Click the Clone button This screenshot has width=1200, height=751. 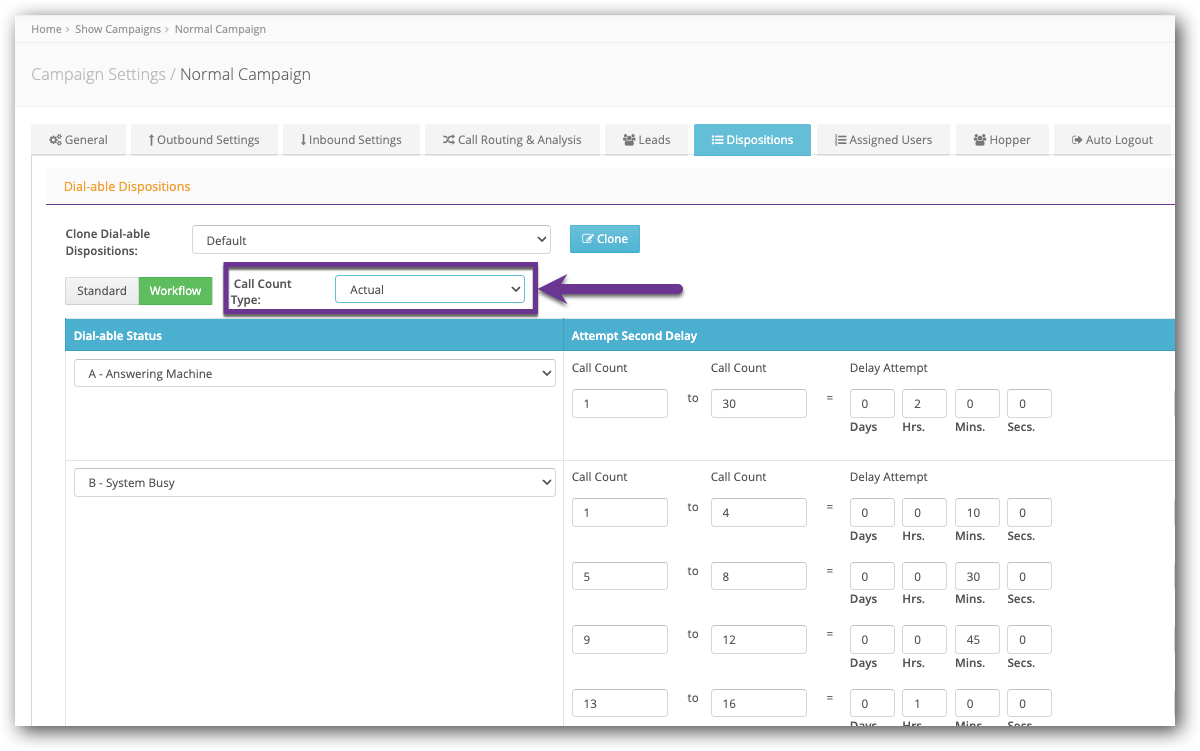(x=604, y=239)
